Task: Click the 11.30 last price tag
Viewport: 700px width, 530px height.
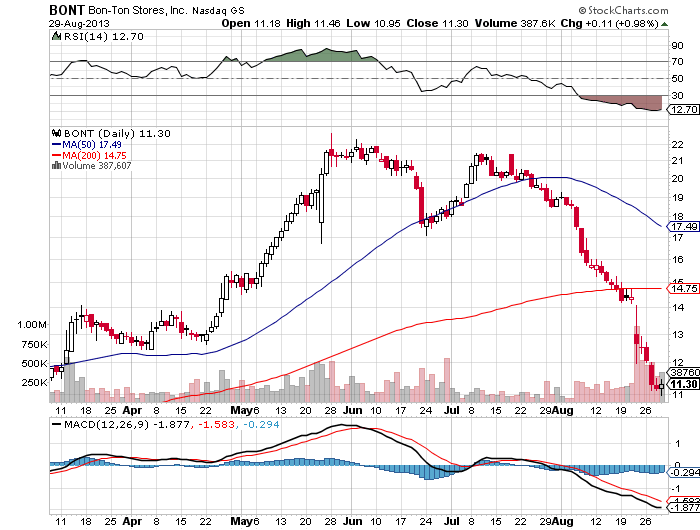Action: click(683, 384)
